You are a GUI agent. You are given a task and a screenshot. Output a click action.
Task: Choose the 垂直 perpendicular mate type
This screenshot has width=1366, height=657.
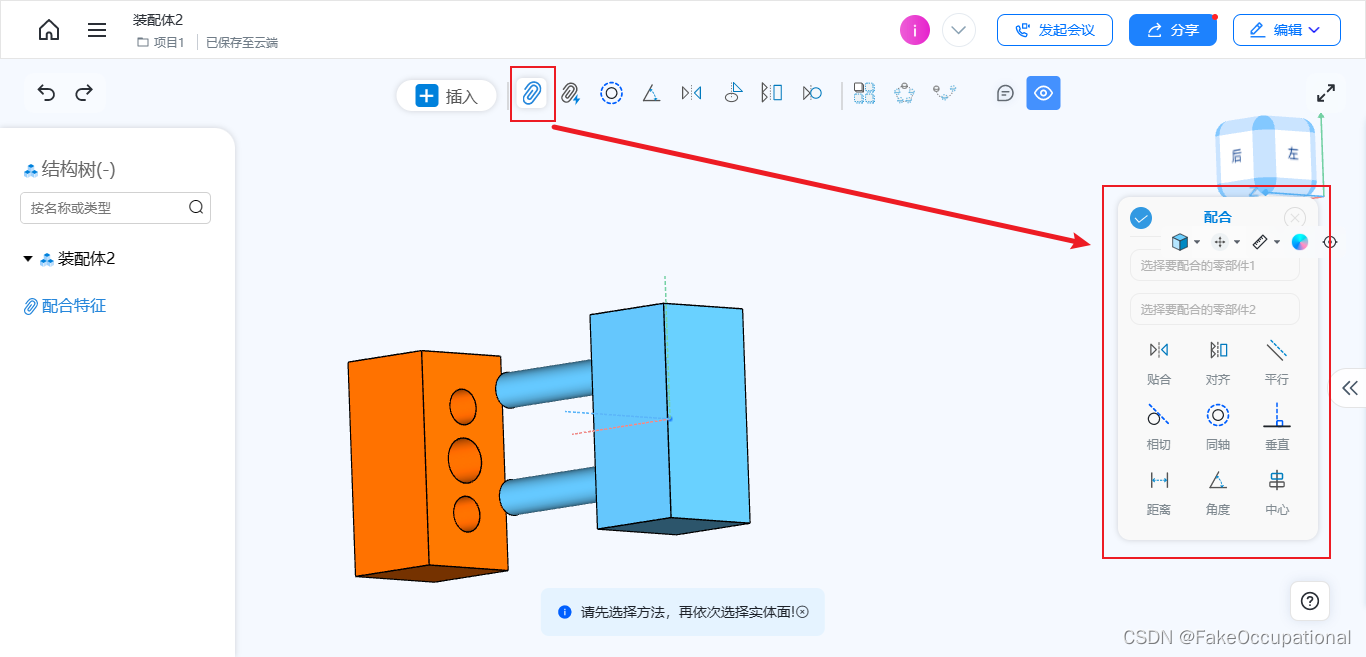[1277, 427]
